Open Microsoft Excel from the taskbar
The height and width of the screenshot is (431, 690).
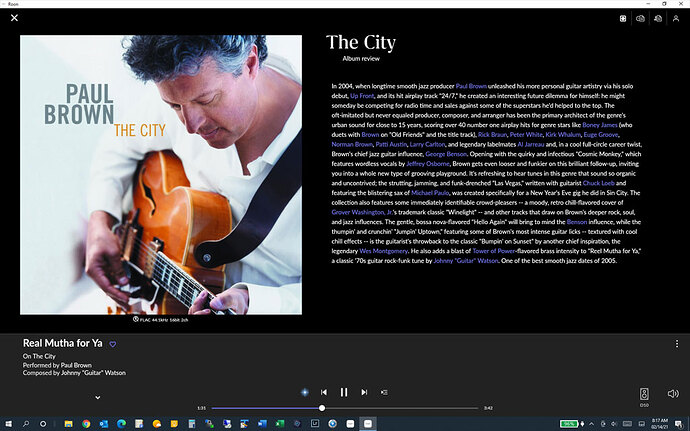(280, 424)
